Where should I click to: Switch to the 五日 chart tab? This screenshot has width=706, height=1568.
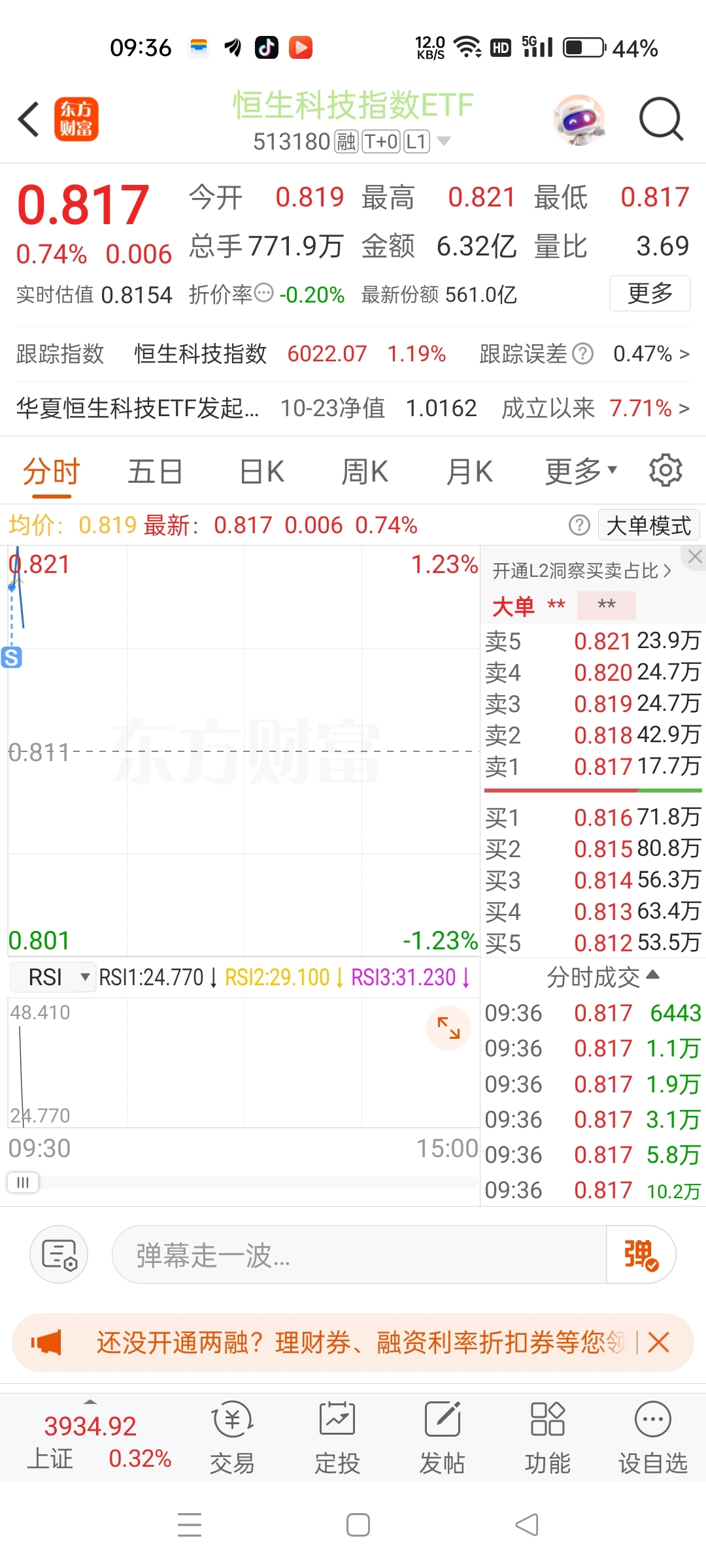(x=155, y=472)
